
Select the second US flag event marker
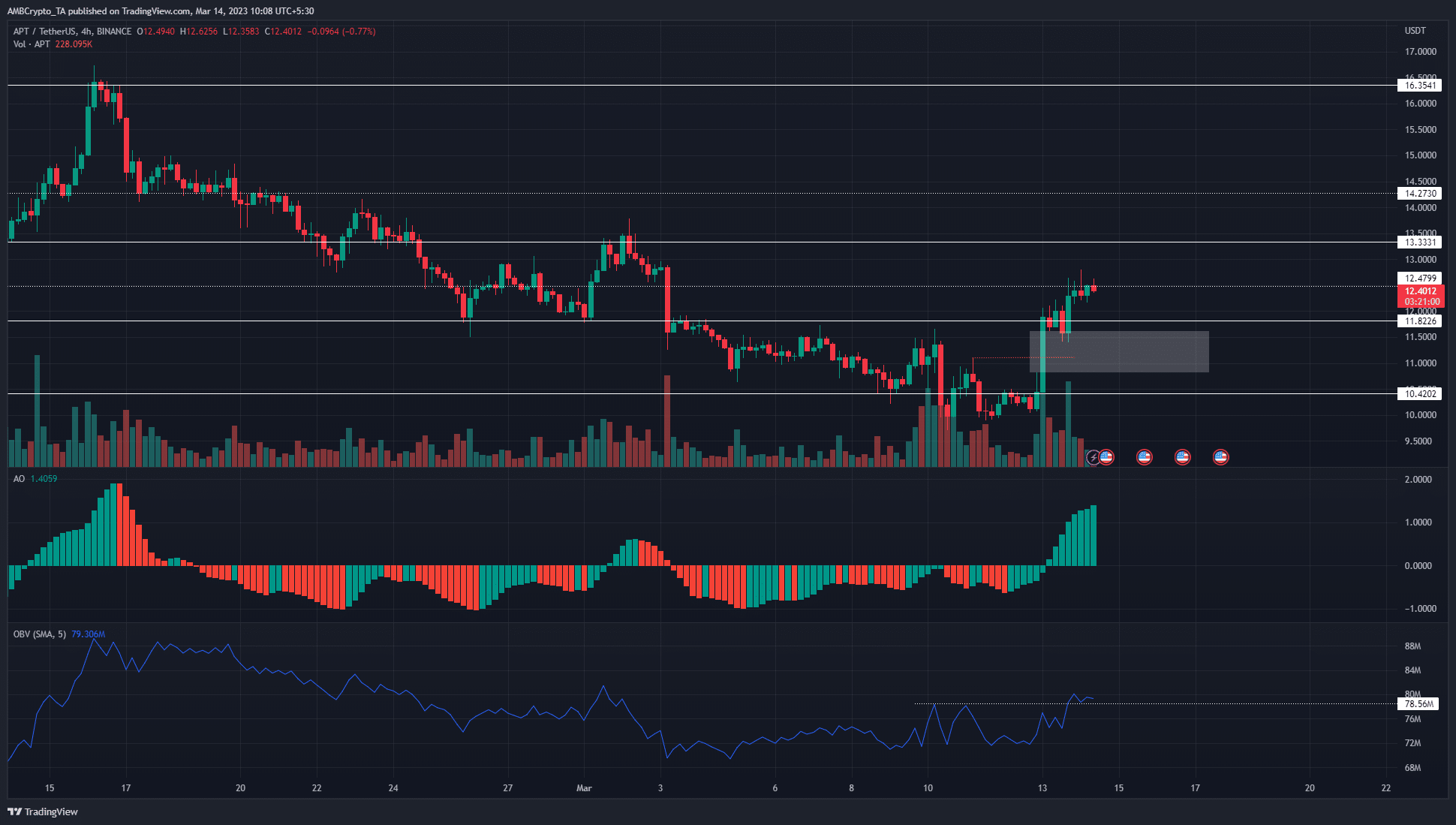click(x=1144, y=456)
